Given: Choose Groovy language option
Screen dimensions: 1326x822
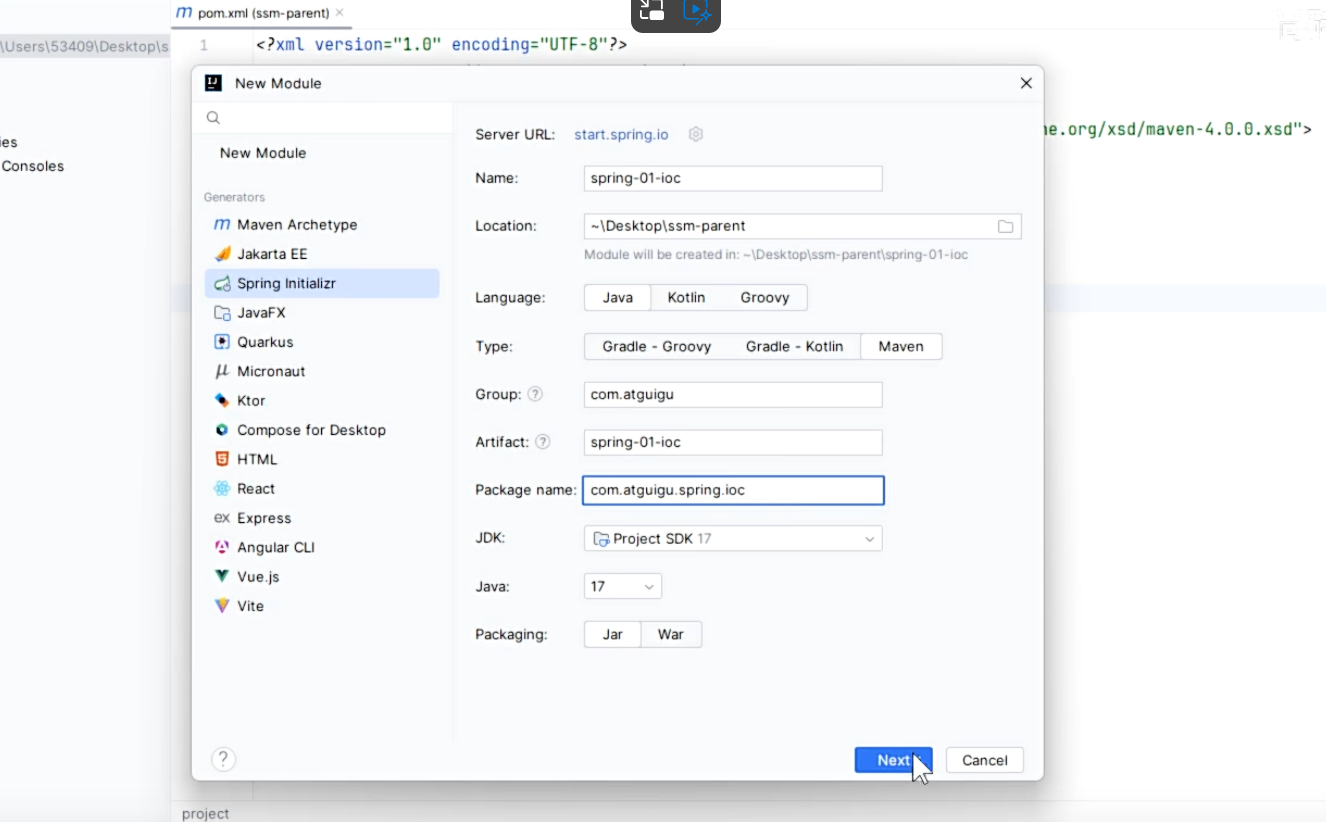Looking at the screenshot, I should click(765, 297).
